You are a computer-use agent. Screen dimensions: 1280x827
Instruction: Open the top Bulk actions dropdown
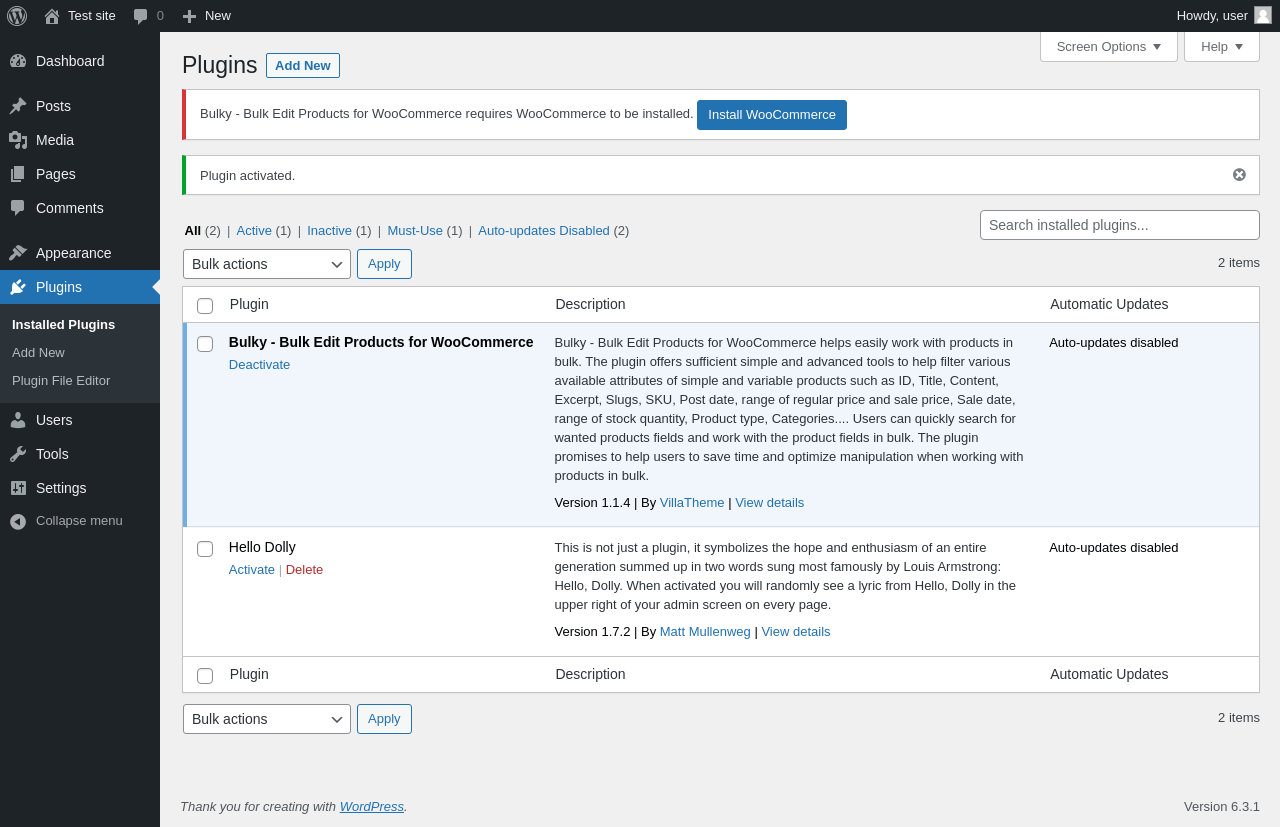[x=267, y=264]
